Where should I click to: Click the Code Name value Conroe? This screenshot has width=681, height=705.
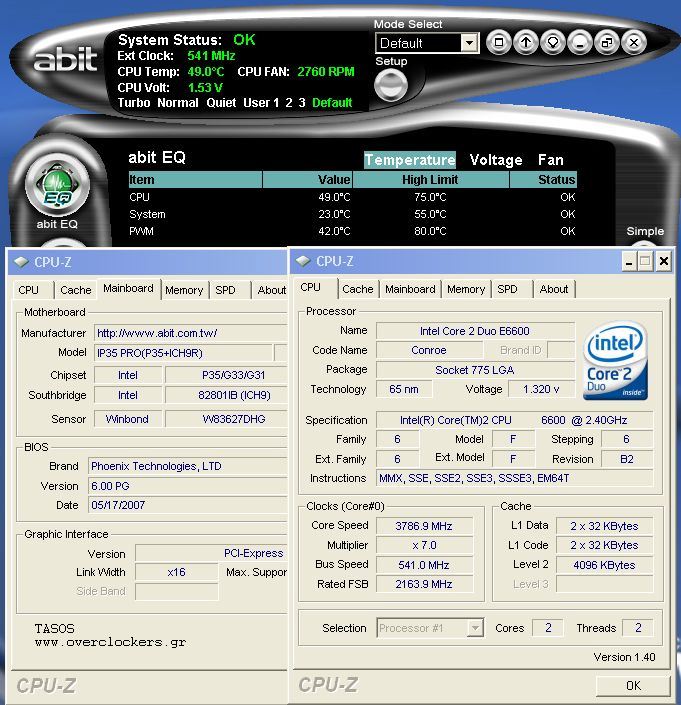429,350
